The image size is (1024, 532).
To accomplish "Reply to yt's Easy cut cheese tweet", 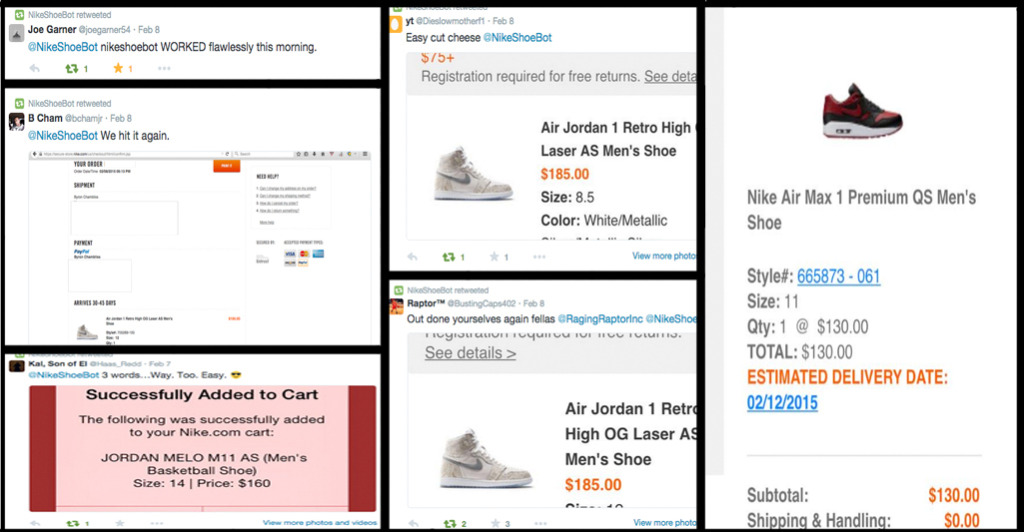I will (411, 257).
